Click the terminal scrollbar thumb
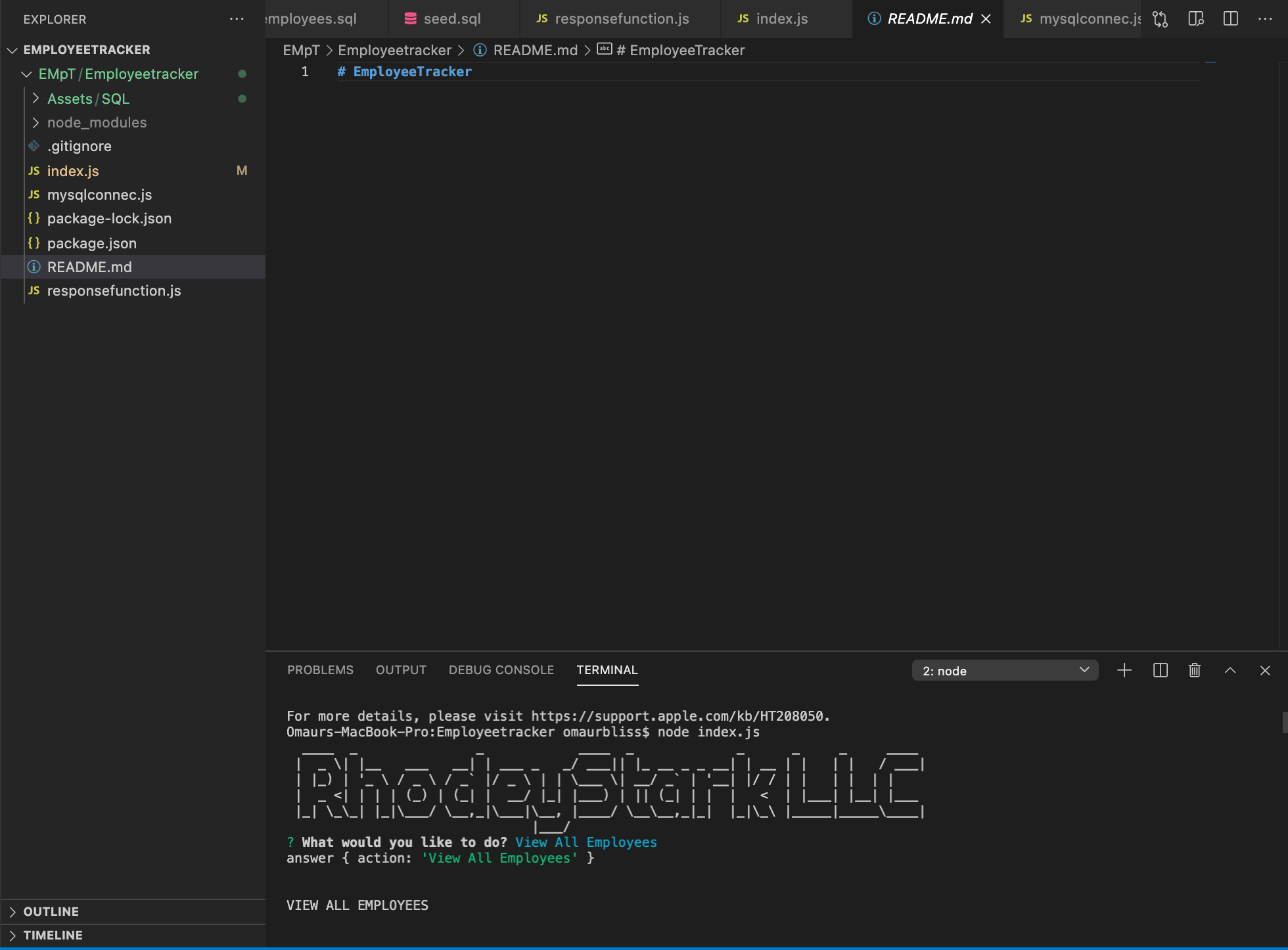This screenshot has height=950, width=1288. pyautogui.click(x=1285, y=722)
